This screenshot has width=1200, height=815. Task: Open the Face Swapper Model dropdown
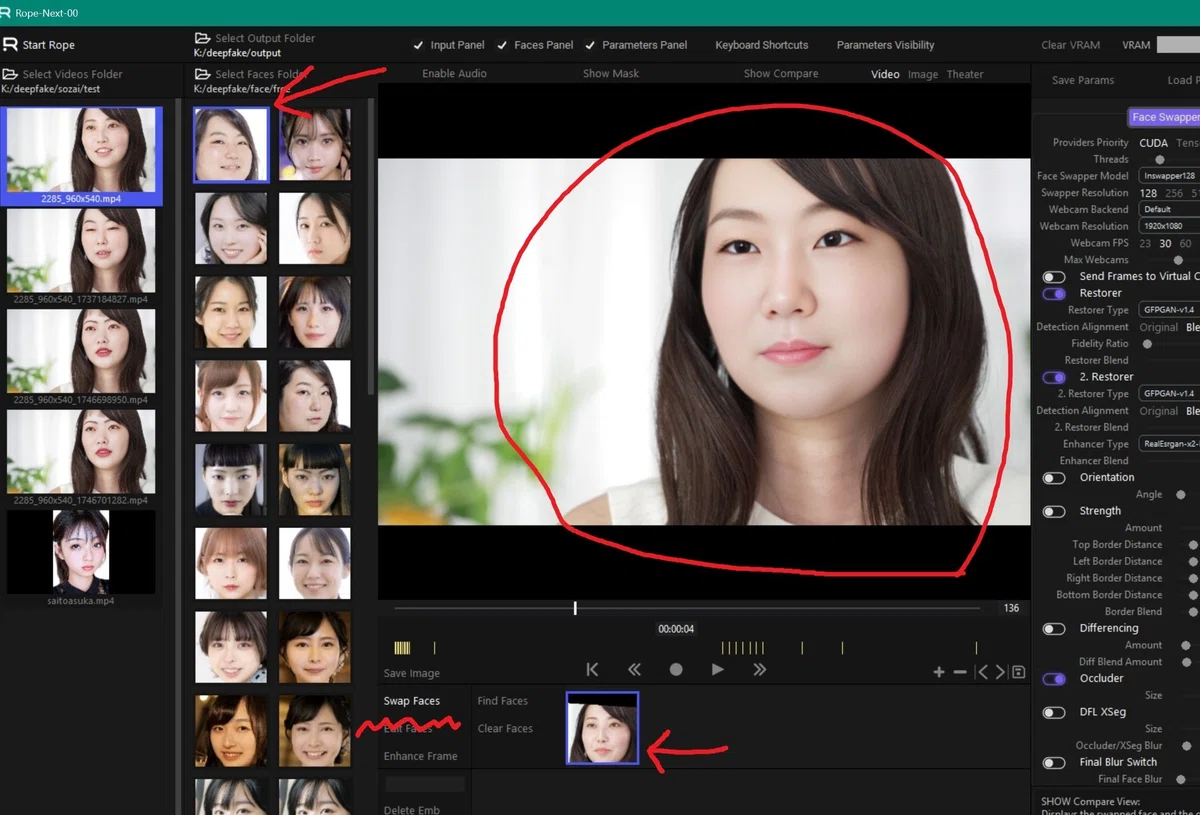pos(1169,176)
